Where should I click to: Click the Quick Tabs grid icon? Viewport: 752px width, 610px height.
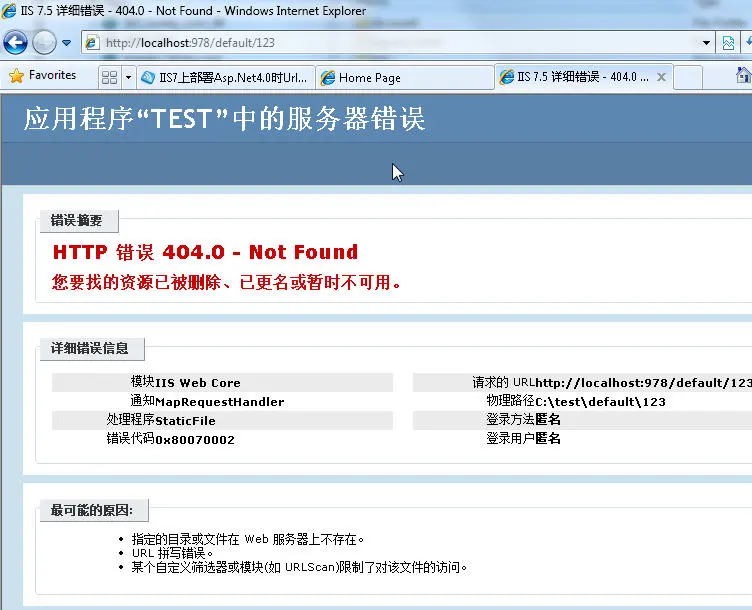tap(109, 77)
